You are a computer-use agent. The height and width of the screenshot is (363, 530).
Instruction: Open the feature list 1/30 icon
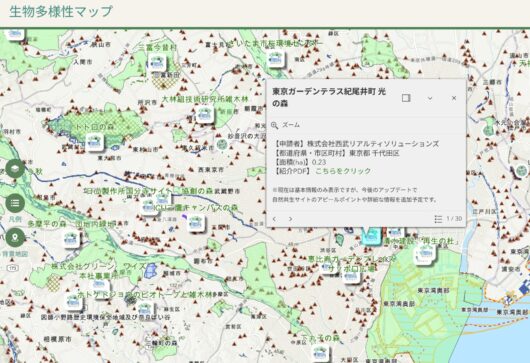click(438, 219)
